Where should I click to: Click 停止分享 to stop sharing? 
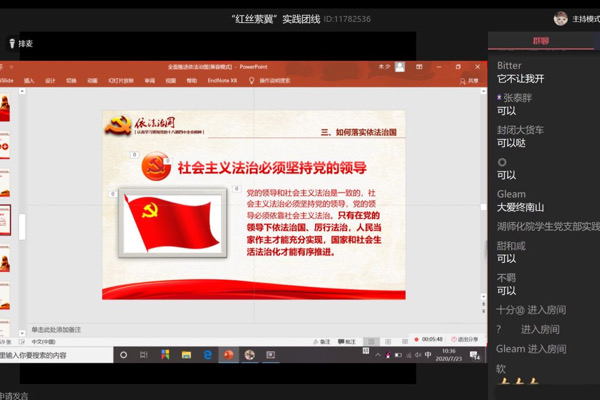[465, 339]
